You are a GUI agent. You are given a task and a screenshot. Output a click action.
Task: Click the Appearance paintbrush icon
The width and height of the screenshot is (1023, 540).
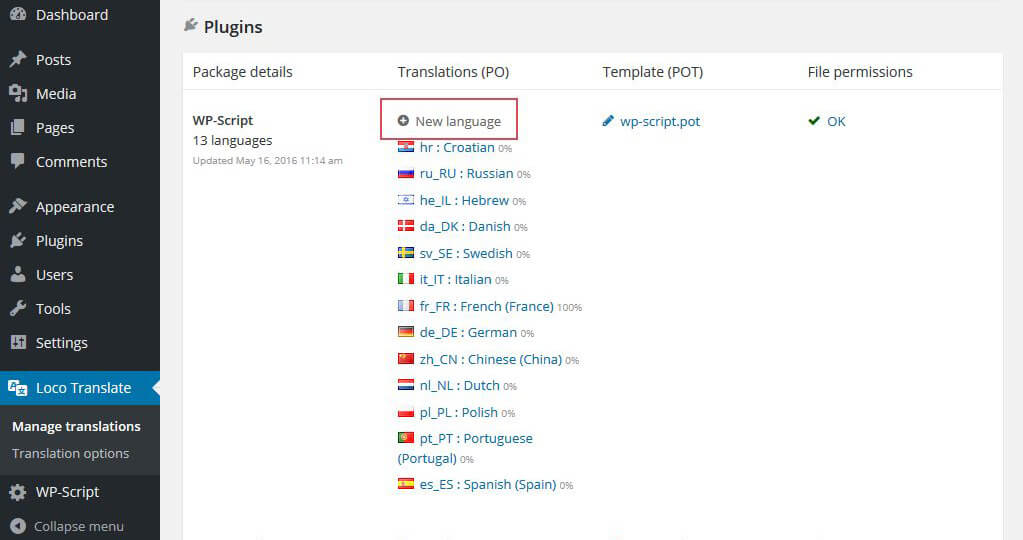tap(18, 206)
